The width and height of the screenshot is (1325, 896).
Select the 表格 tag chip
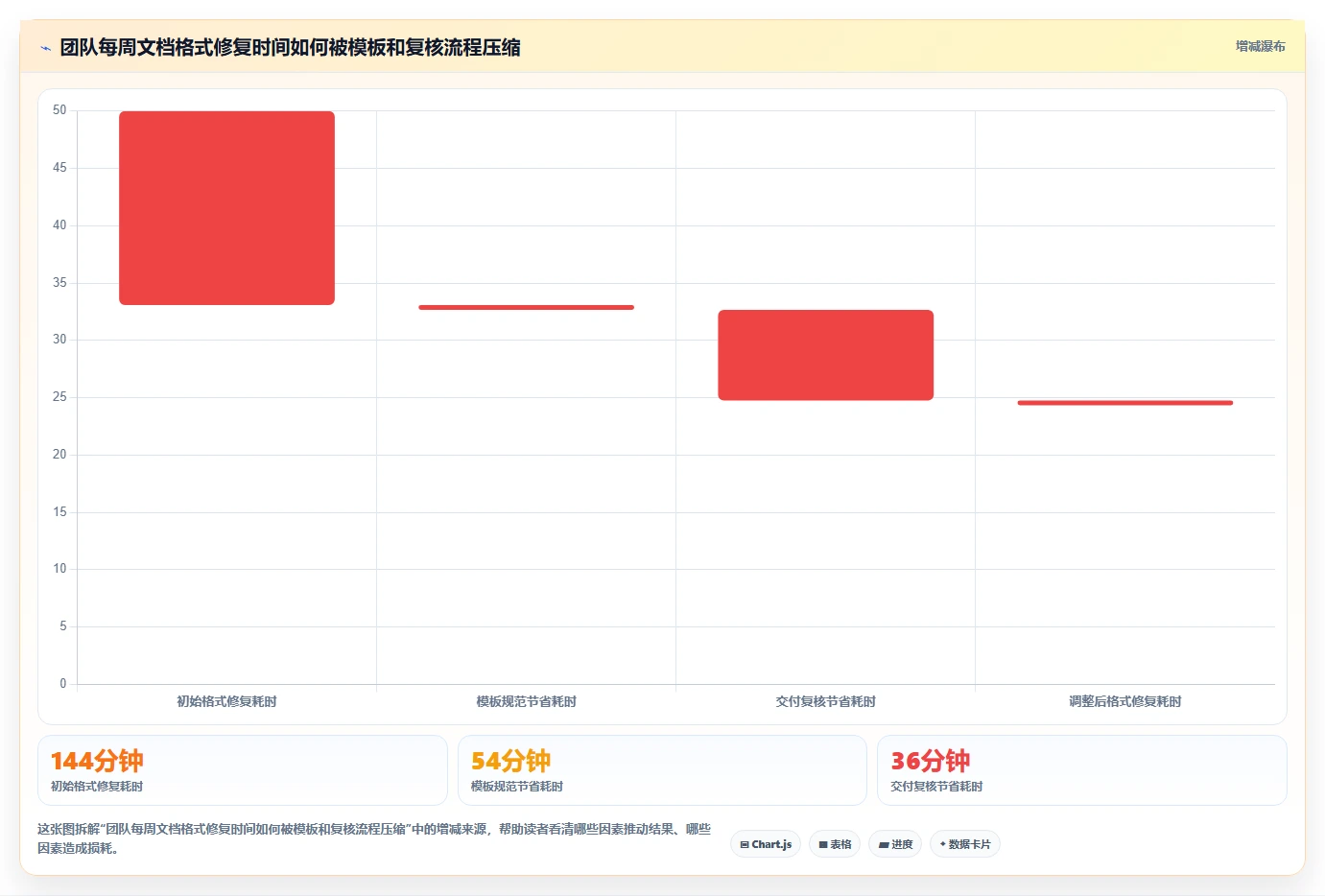[x=835, y=844]
